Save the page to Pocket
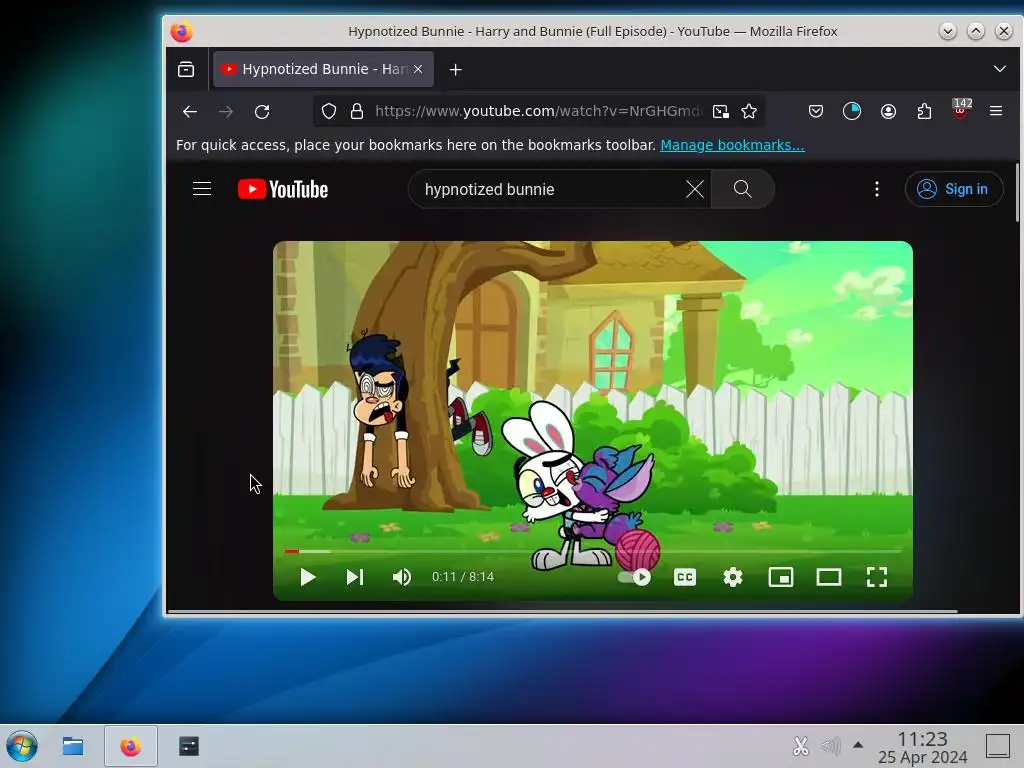Screen dimensions: 1024x768 pos(816,112)
